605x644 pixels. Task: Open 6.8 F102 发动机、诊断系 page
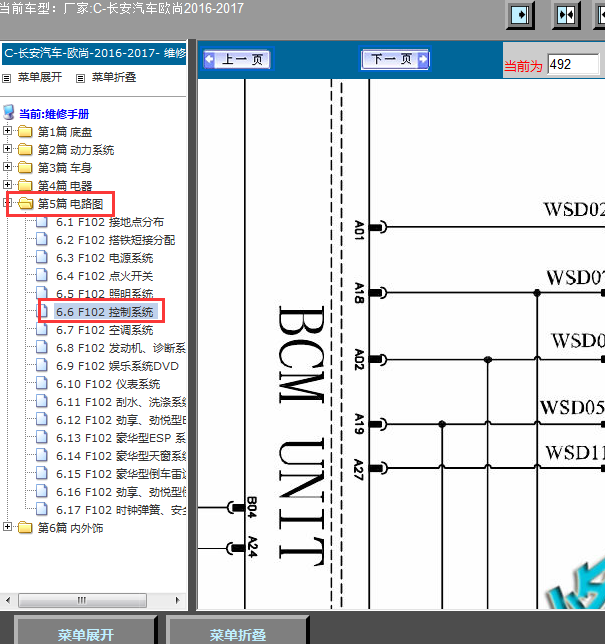(121, 348)
